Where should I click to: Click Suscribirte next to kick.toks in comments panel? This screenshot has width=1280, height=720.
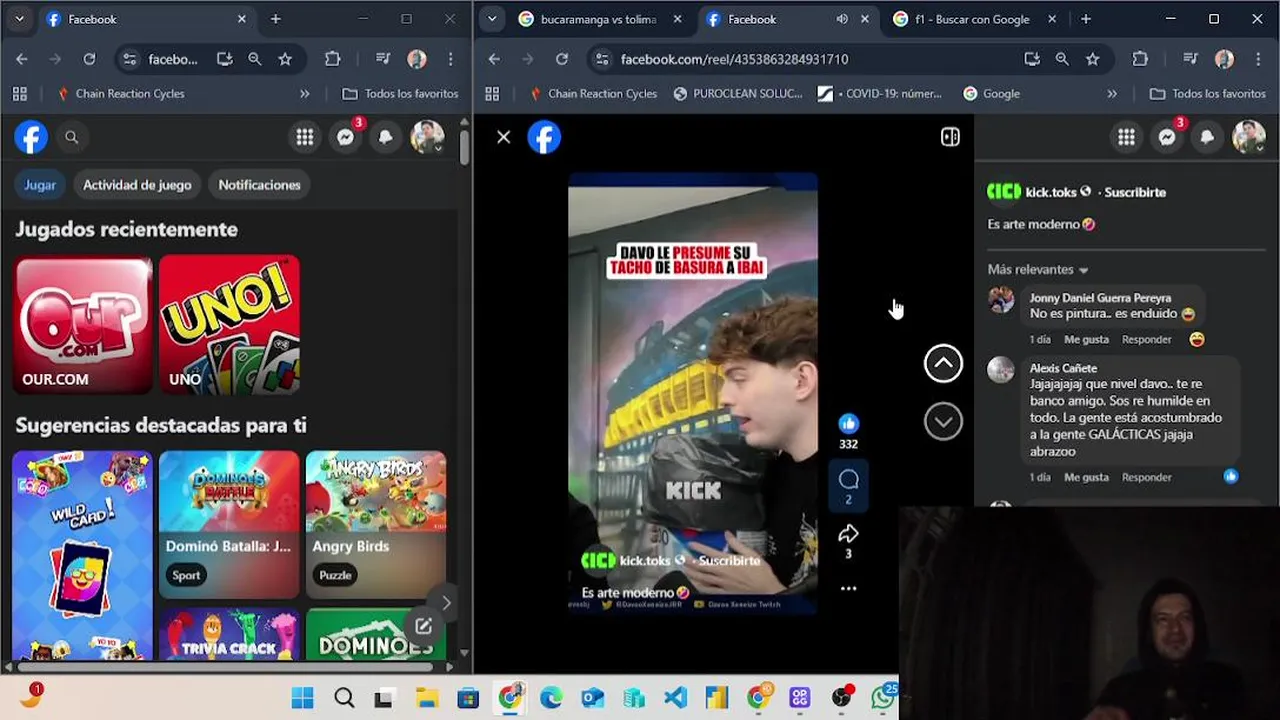(x=1135, y=192)
